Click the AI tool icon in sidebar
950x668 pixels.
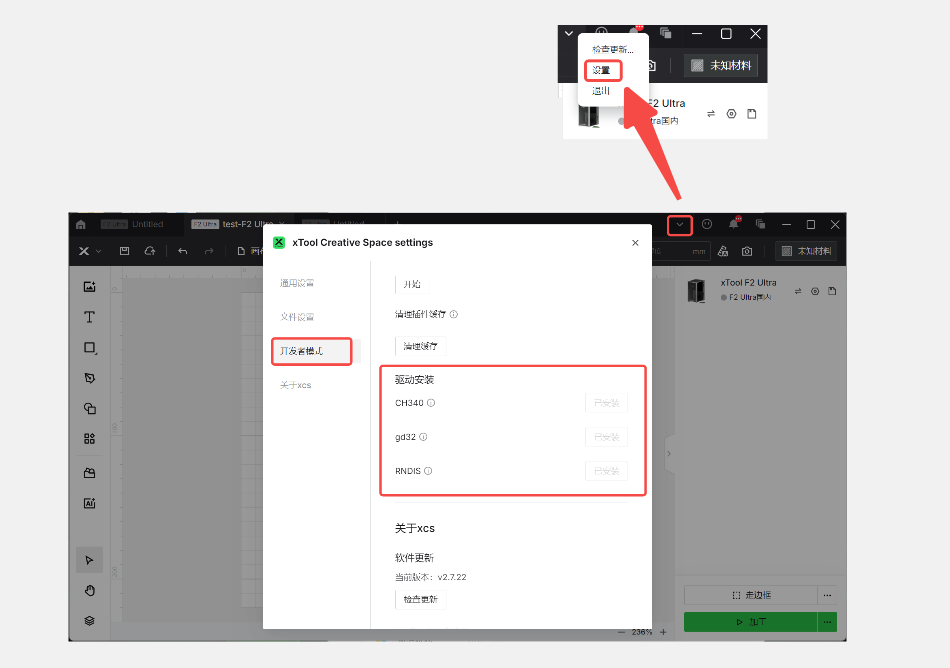click(x=90, y=503)
